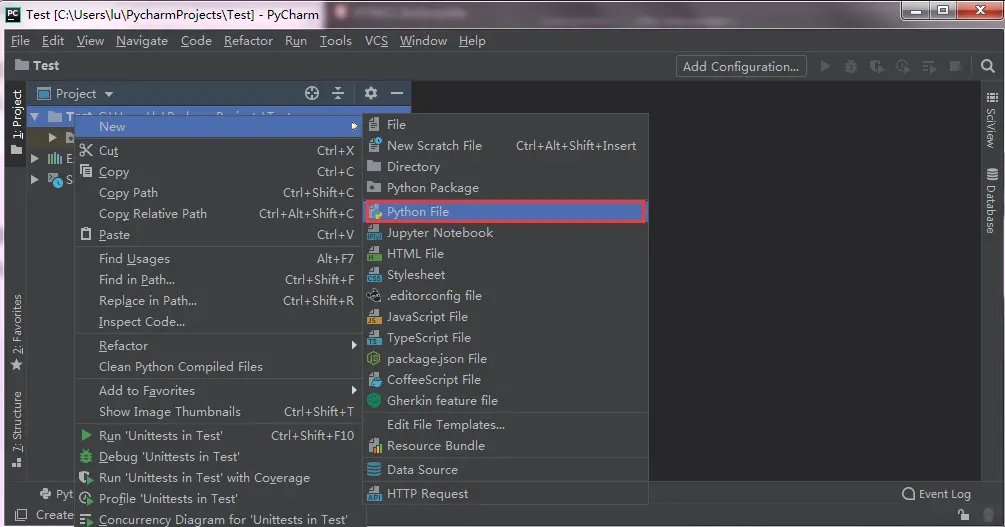This screenshot has height=527, width=1005.
Task: Open the 2: Favorites tool window
Action: tap(17, 332)
